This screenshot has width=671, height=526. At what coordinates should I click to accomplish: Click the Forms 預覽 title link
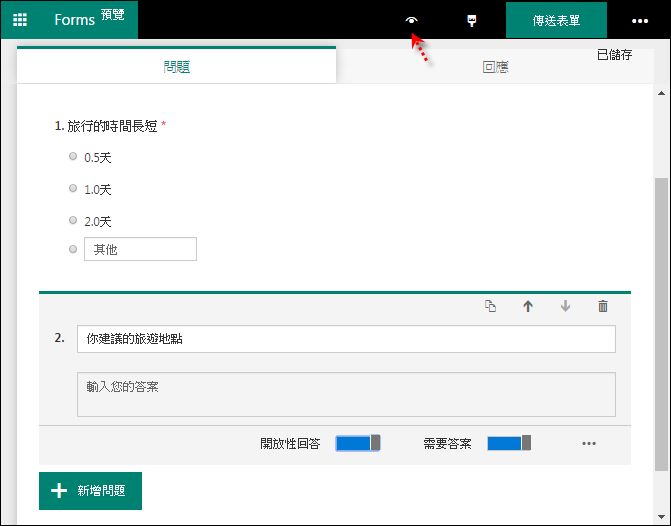point(89,19)
